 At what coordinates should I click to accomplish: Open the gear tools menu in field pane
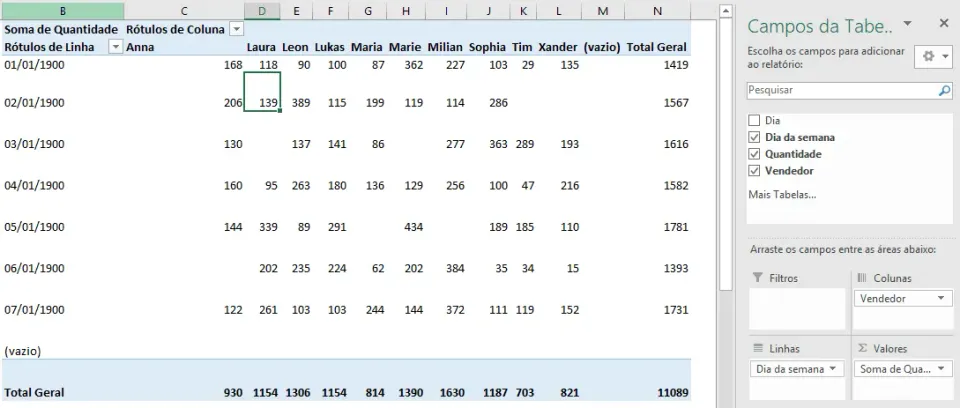point(933,56)
